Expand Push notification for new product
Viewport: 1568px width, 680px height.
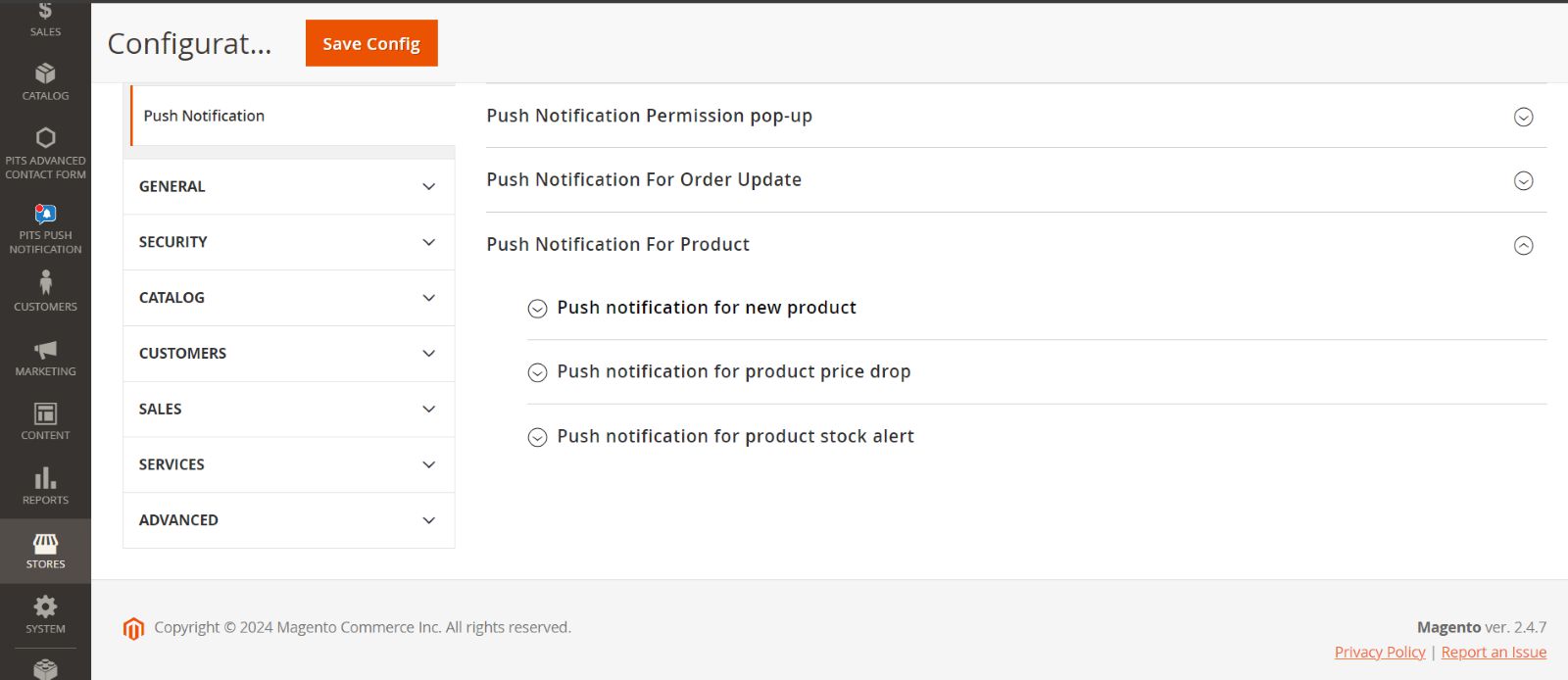[1037, 308]
